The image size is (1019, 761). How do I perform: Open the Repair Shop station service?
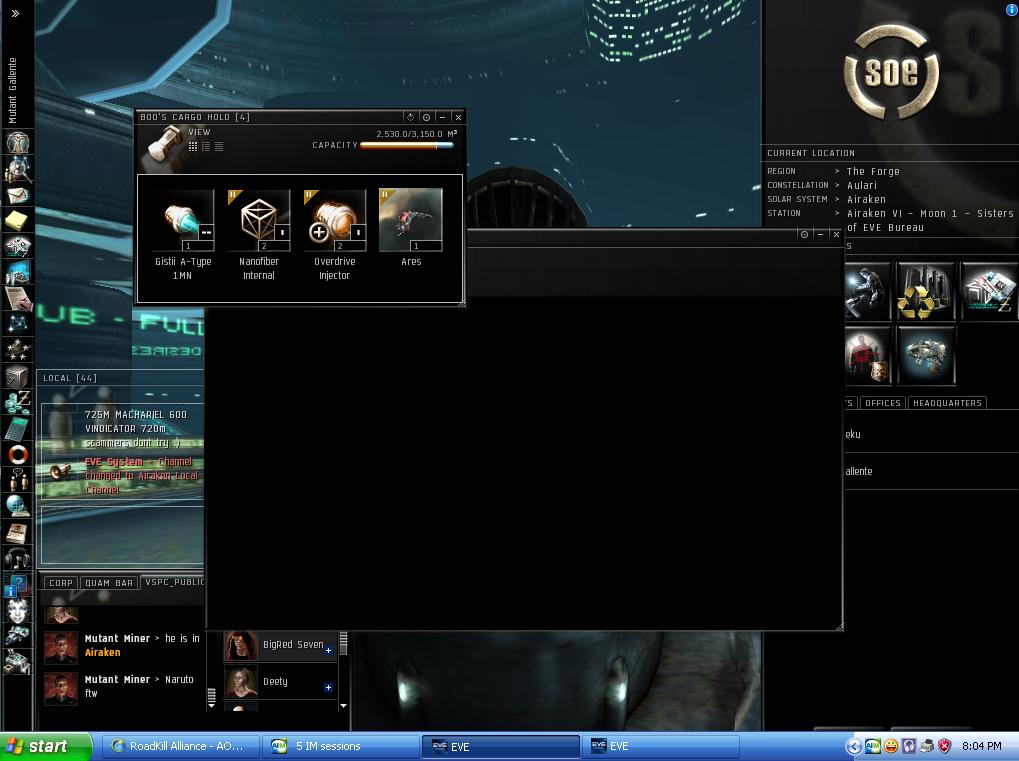tap(868, 291)
